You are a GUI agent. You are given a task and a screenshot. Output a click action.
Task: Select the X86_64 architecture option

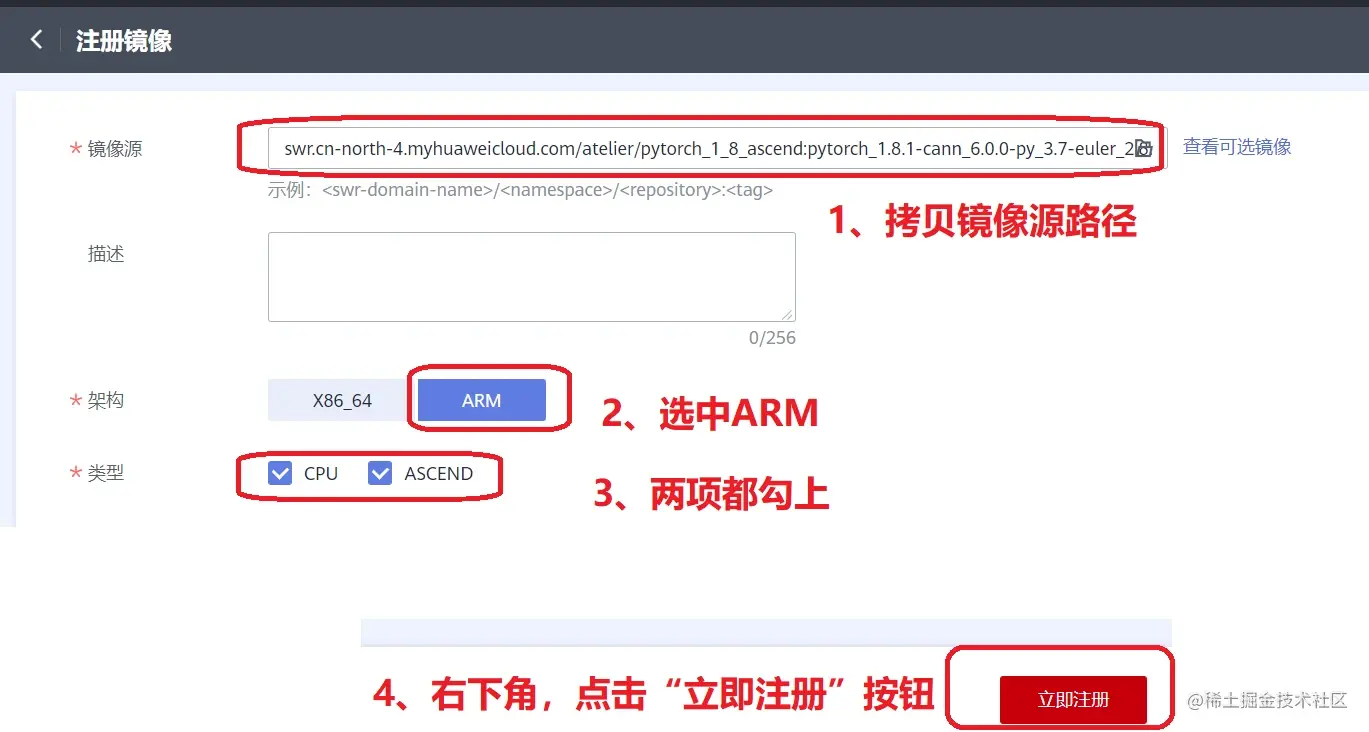coord(342,400)
